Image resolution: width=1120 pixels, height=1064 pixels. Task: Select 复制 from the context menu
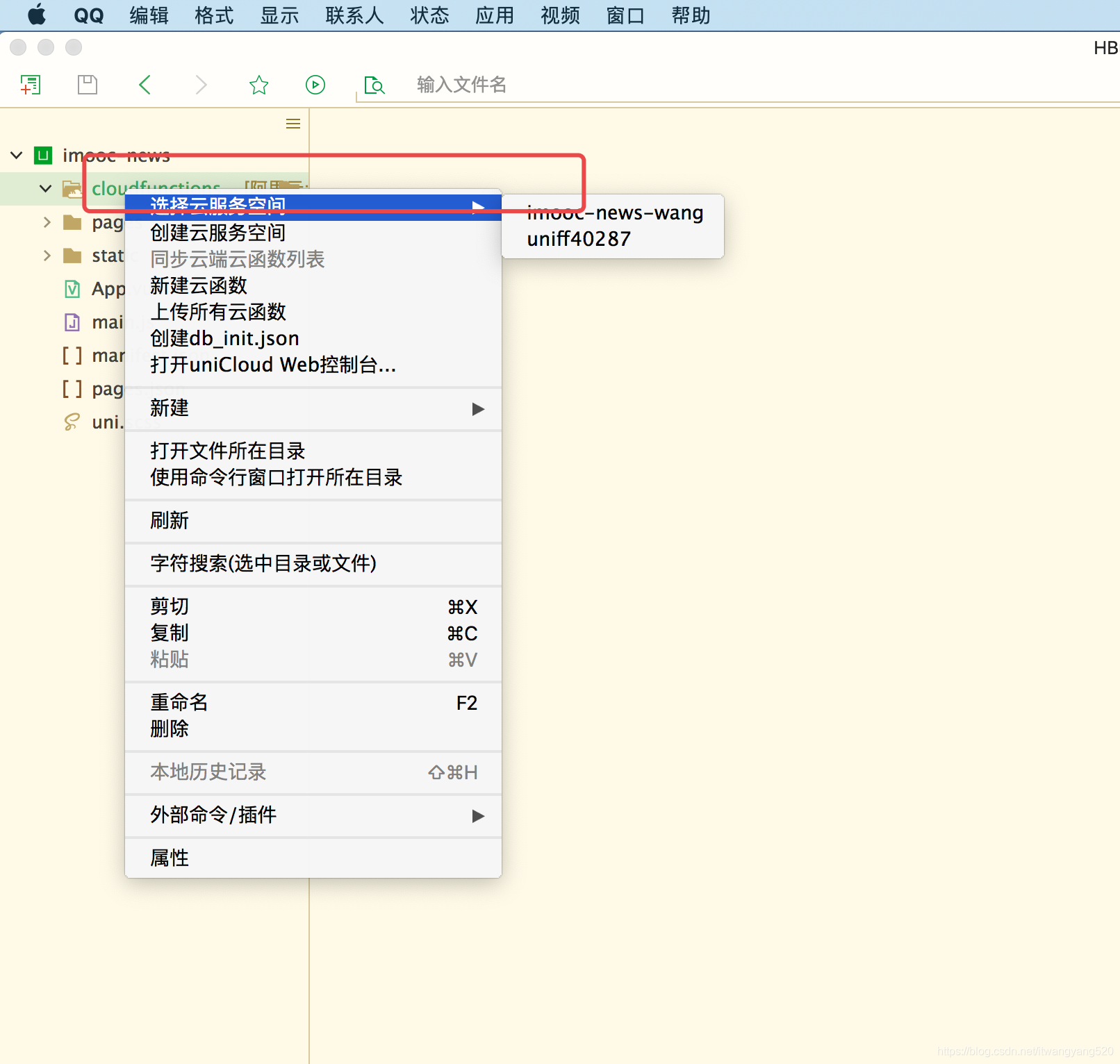click(313, 633)
